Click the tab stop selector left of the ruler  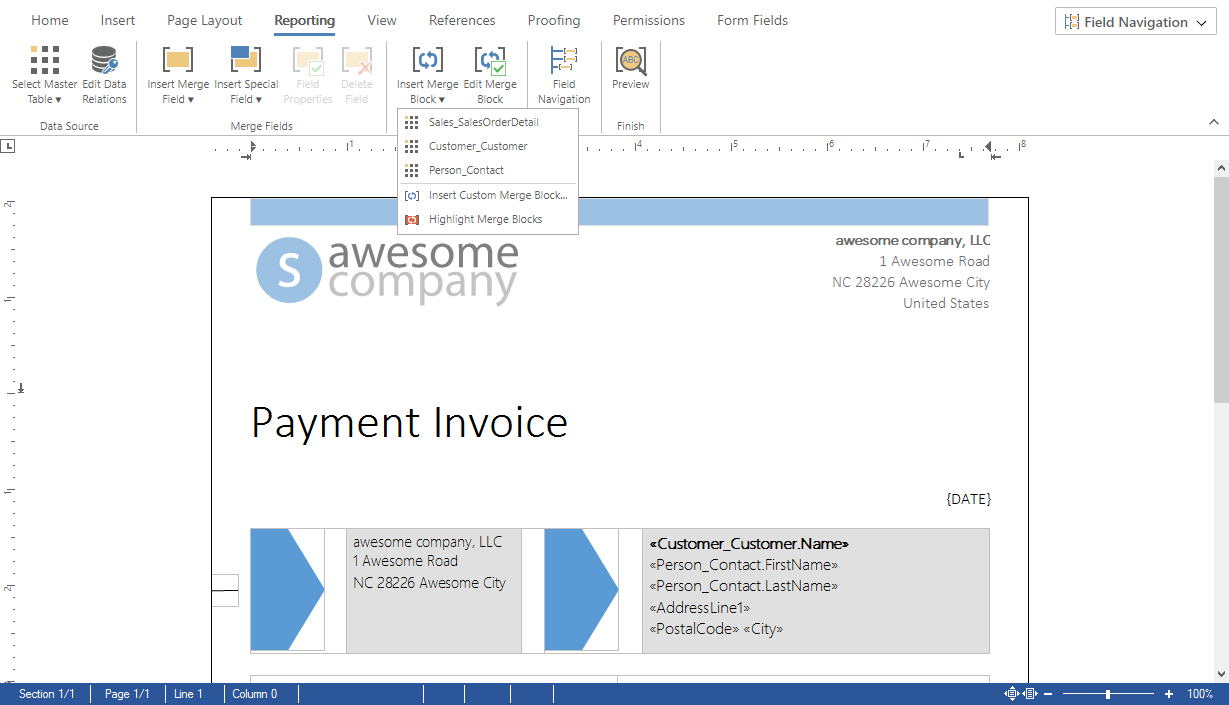point(8,146)
